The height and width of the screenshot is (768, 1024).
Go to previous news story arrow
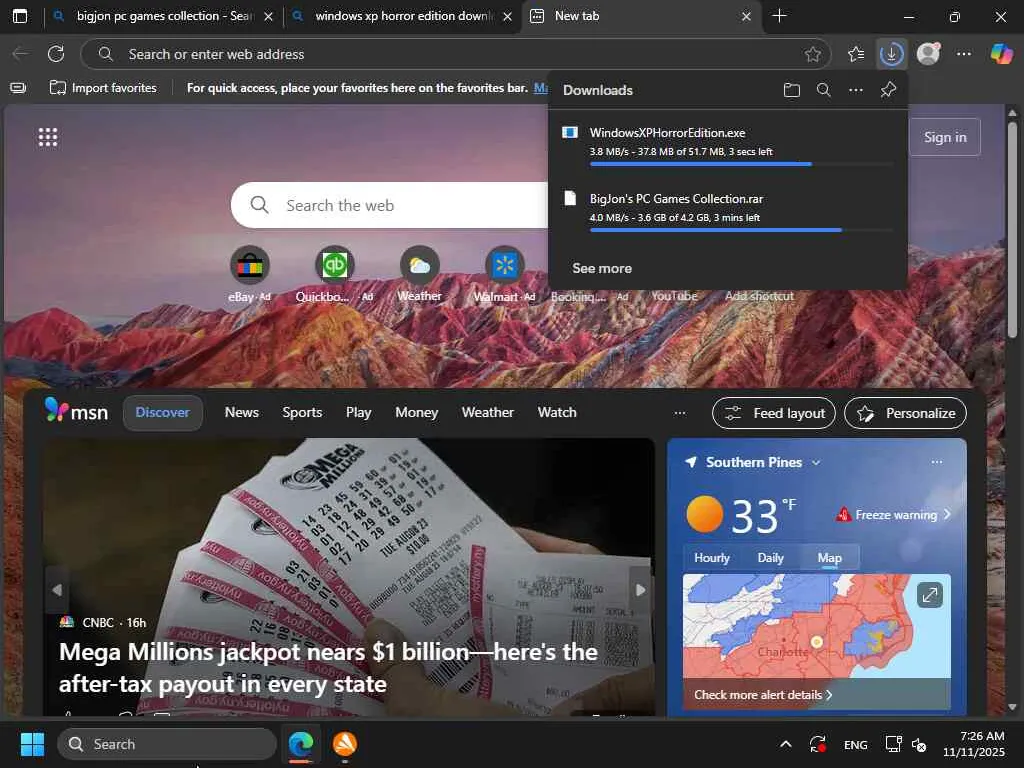click(57, 590)
